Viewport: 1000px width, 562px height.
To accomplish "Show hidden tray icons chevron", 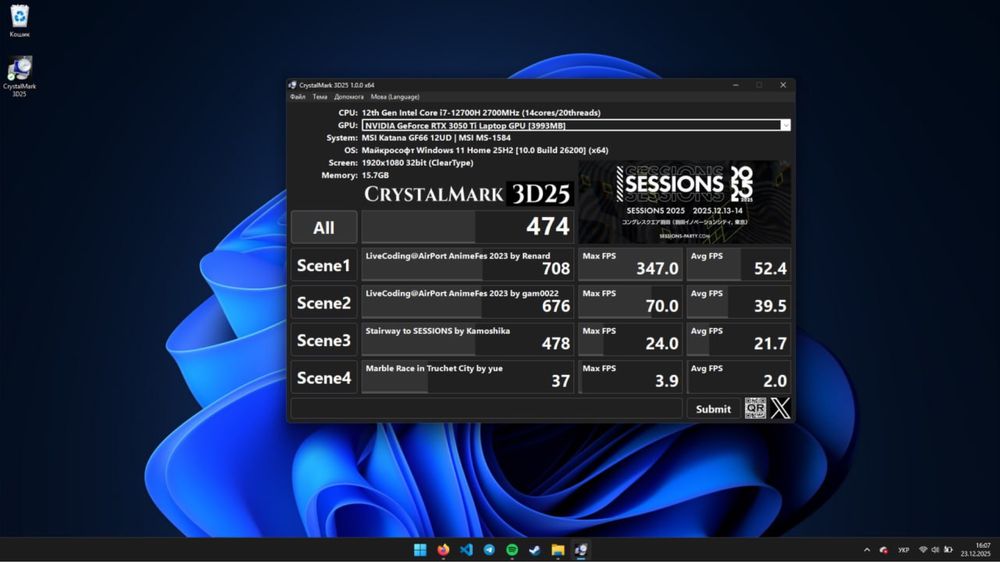I will 867,550.
